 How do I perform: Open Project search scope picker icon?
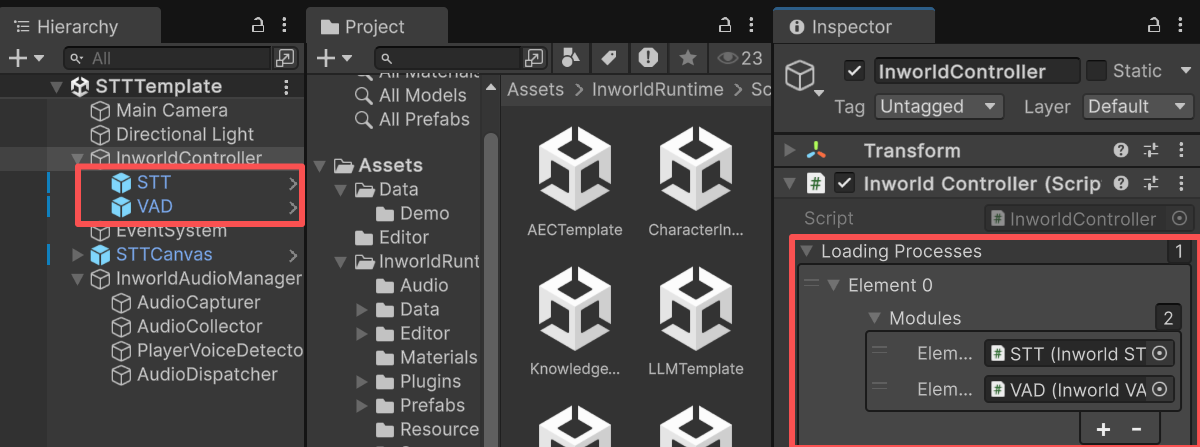pyautogui.click(x=536, y=58)
